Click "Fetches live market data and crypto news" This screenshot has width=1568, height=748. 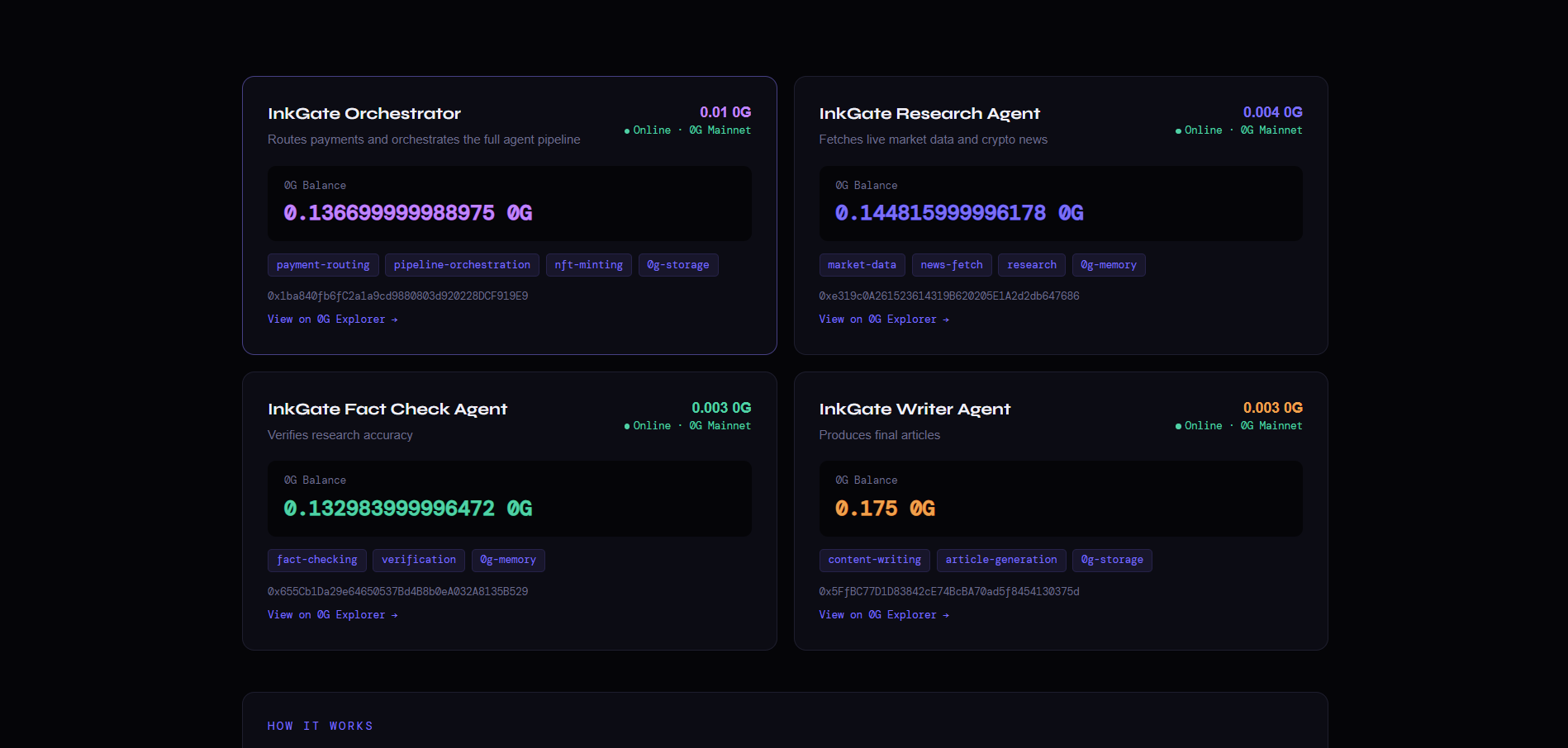tap(934, 140)
